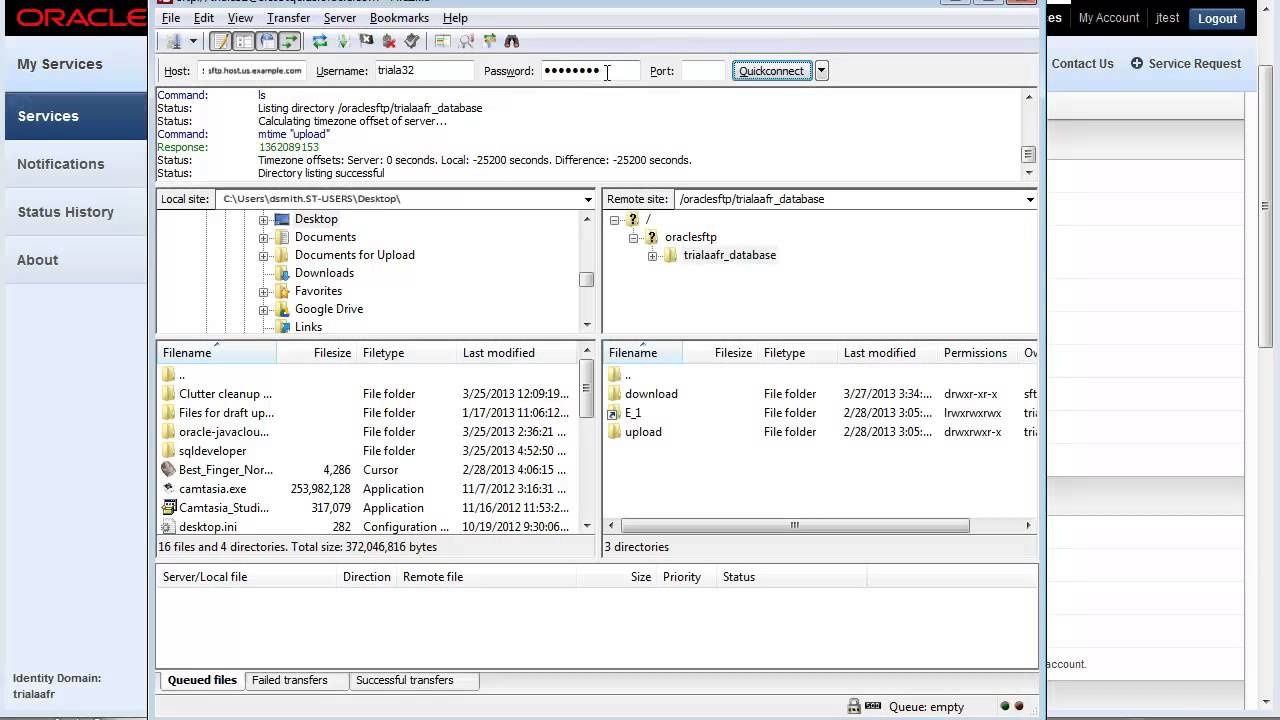Sort remote files by Permissions column
This screenshot has height=720, width=1280.
click(978, 353)
